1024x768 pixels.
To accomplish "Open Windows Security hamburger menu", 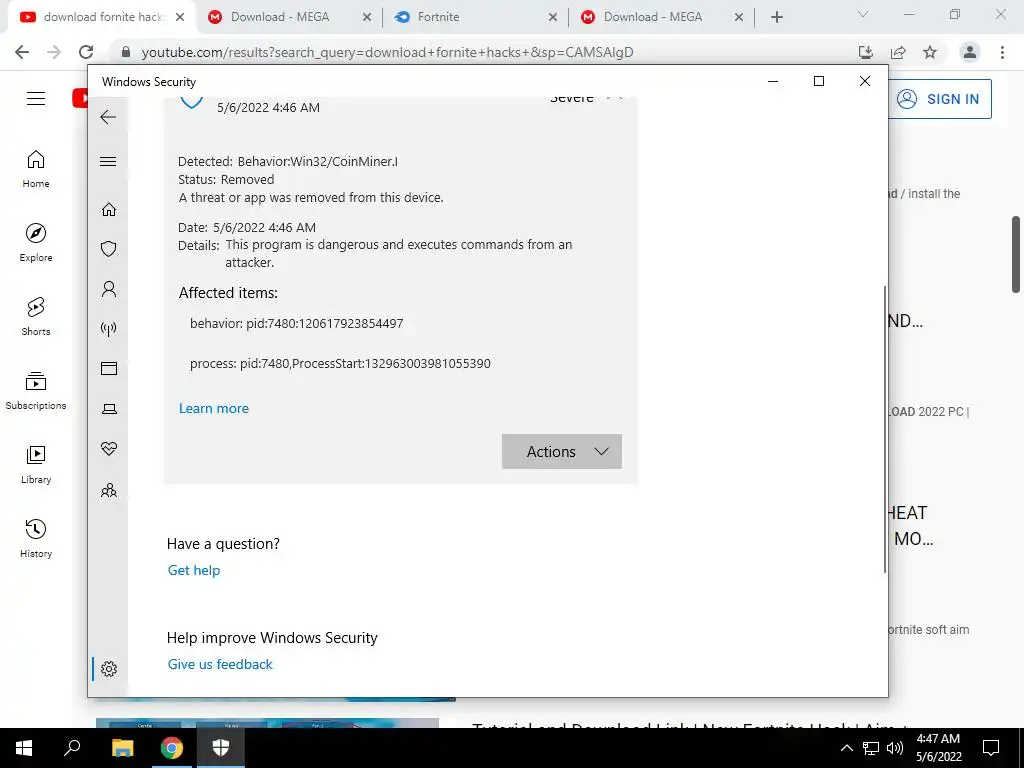I will [108, 161].
